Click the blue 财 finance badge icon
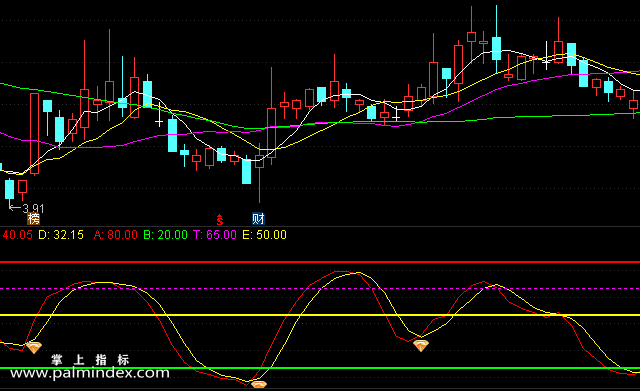The height and width of the screenshot is (391, 640). click(x=258, y=219)
